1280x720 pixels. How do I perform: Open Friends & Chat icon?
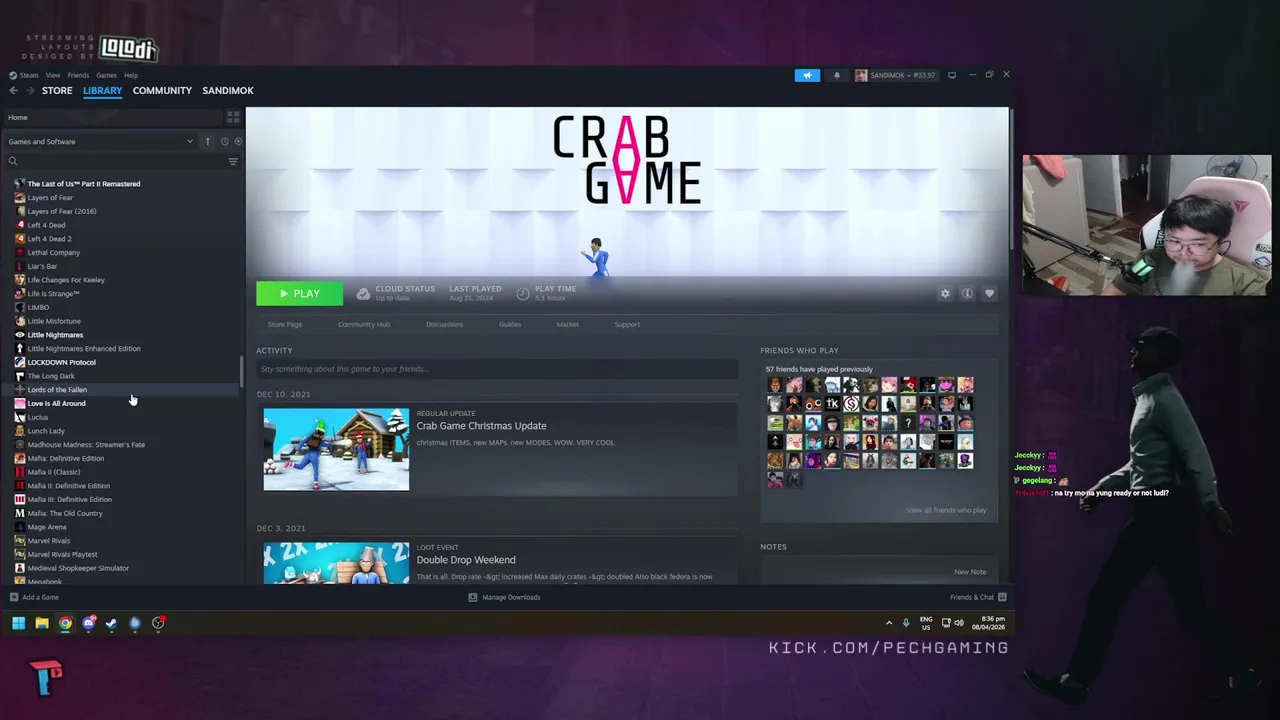point(1002,597)
